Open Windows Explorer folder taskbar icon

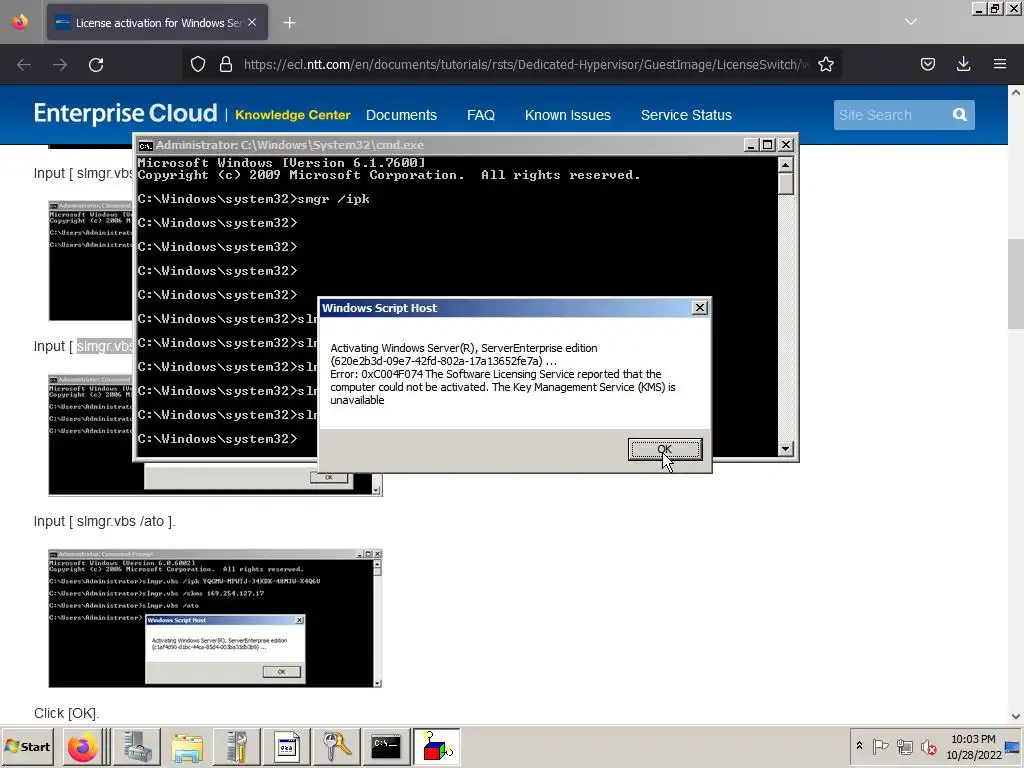pos(187,746)
